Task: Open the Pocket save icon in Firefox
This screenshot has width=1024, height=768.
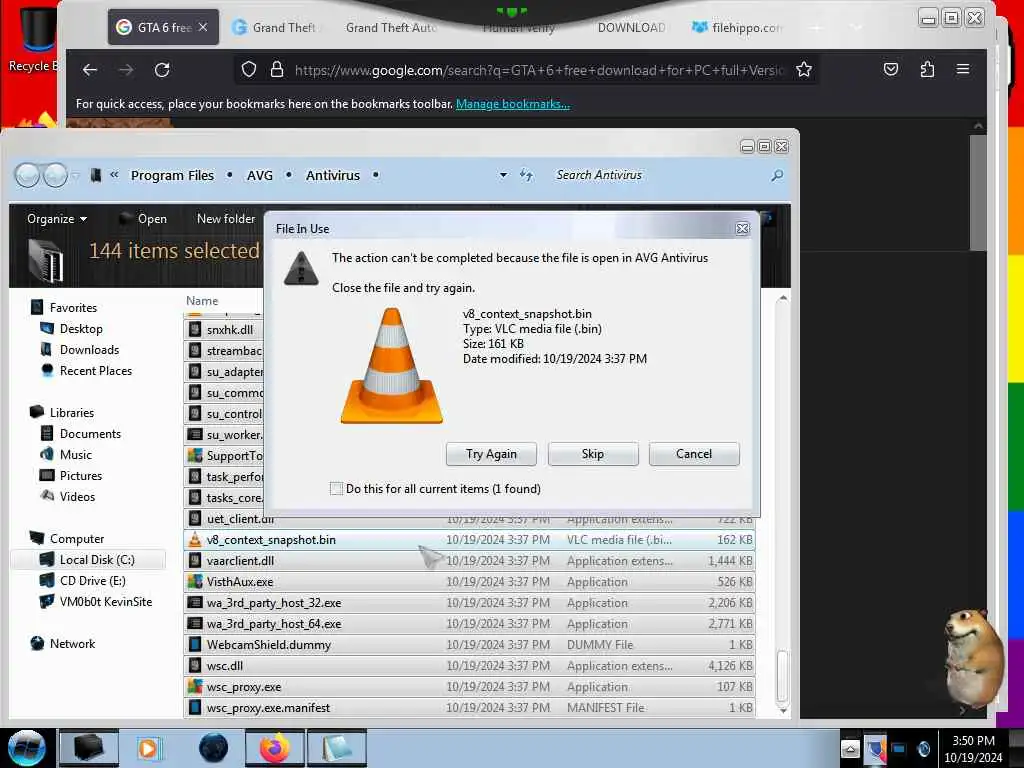Action: pyautogui.click(x=891, y=69)
